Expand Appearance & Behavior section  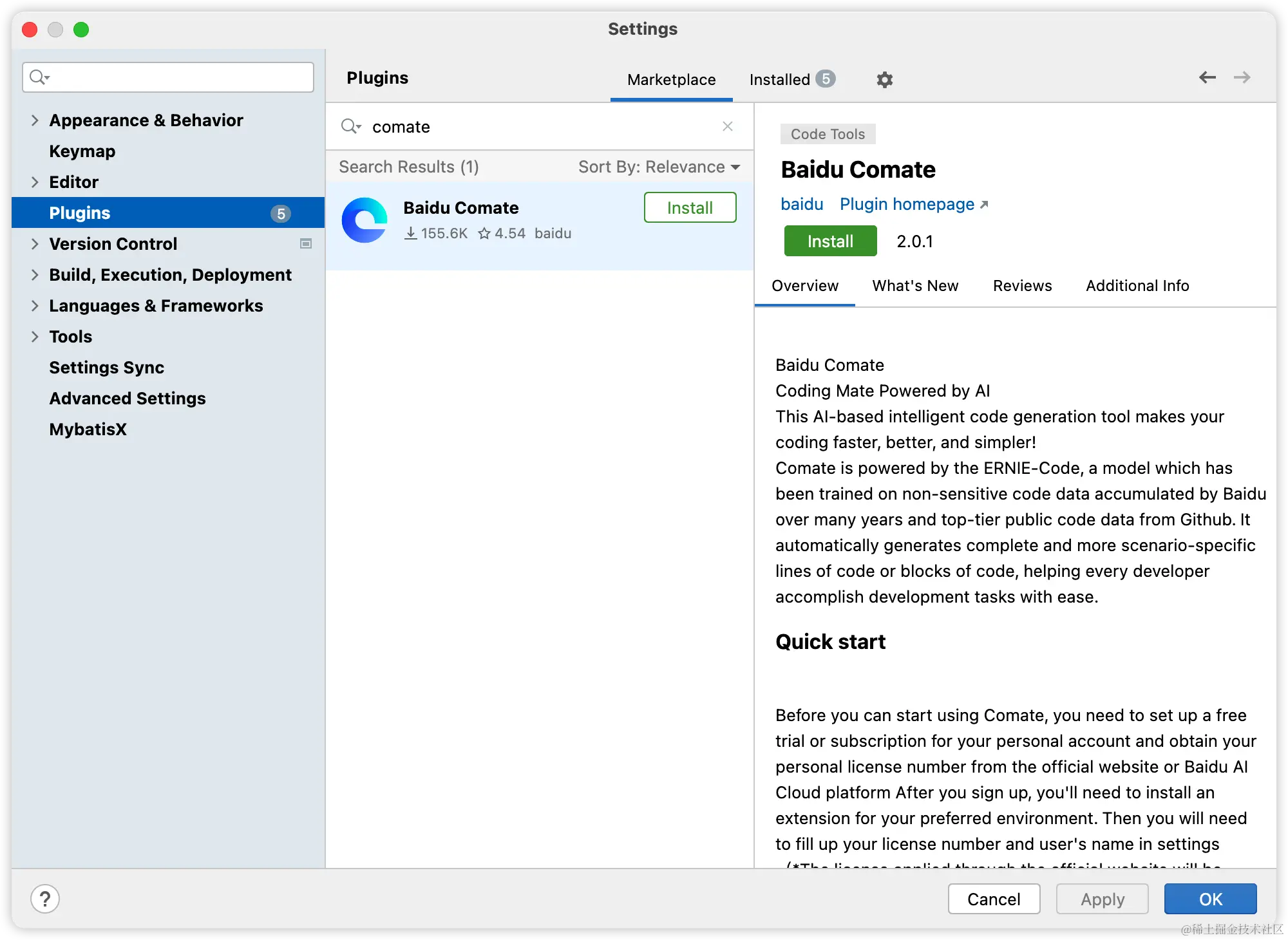pyautogui.click(x=35, y=120)
